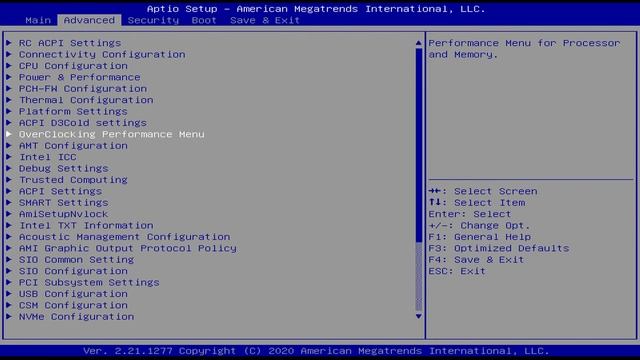Click arrow beside OverClocking Performance Menu

[x=9, y=134]
